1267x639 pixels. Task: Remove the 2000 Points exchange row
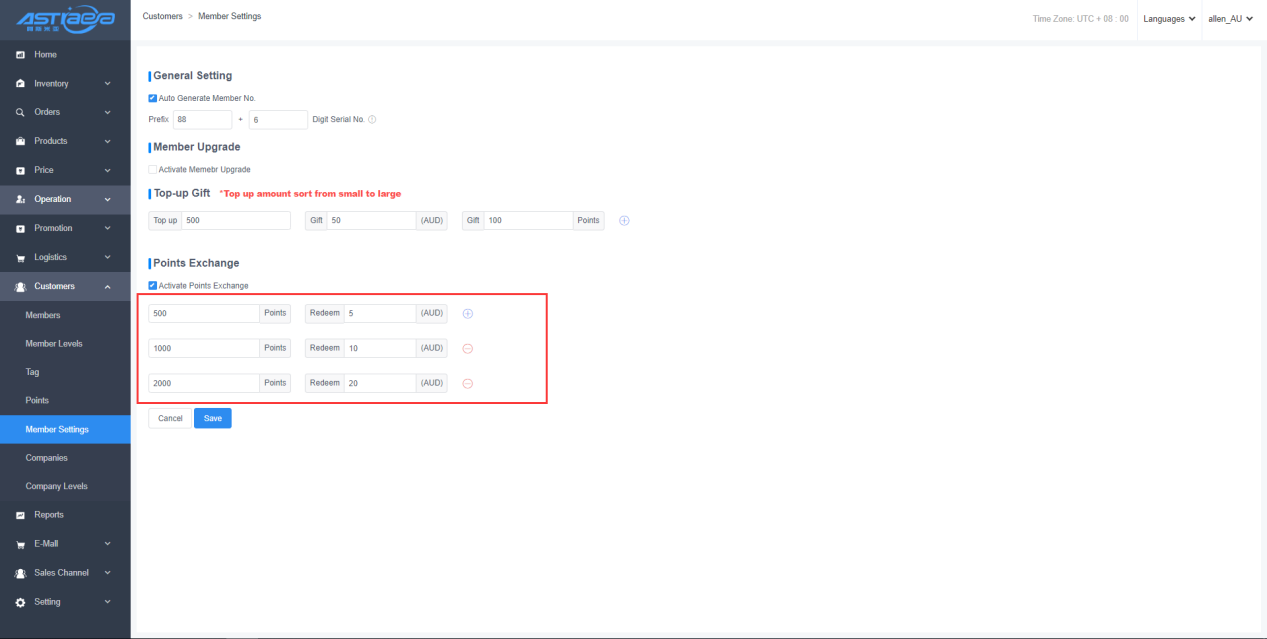click(x=467, y=384)
